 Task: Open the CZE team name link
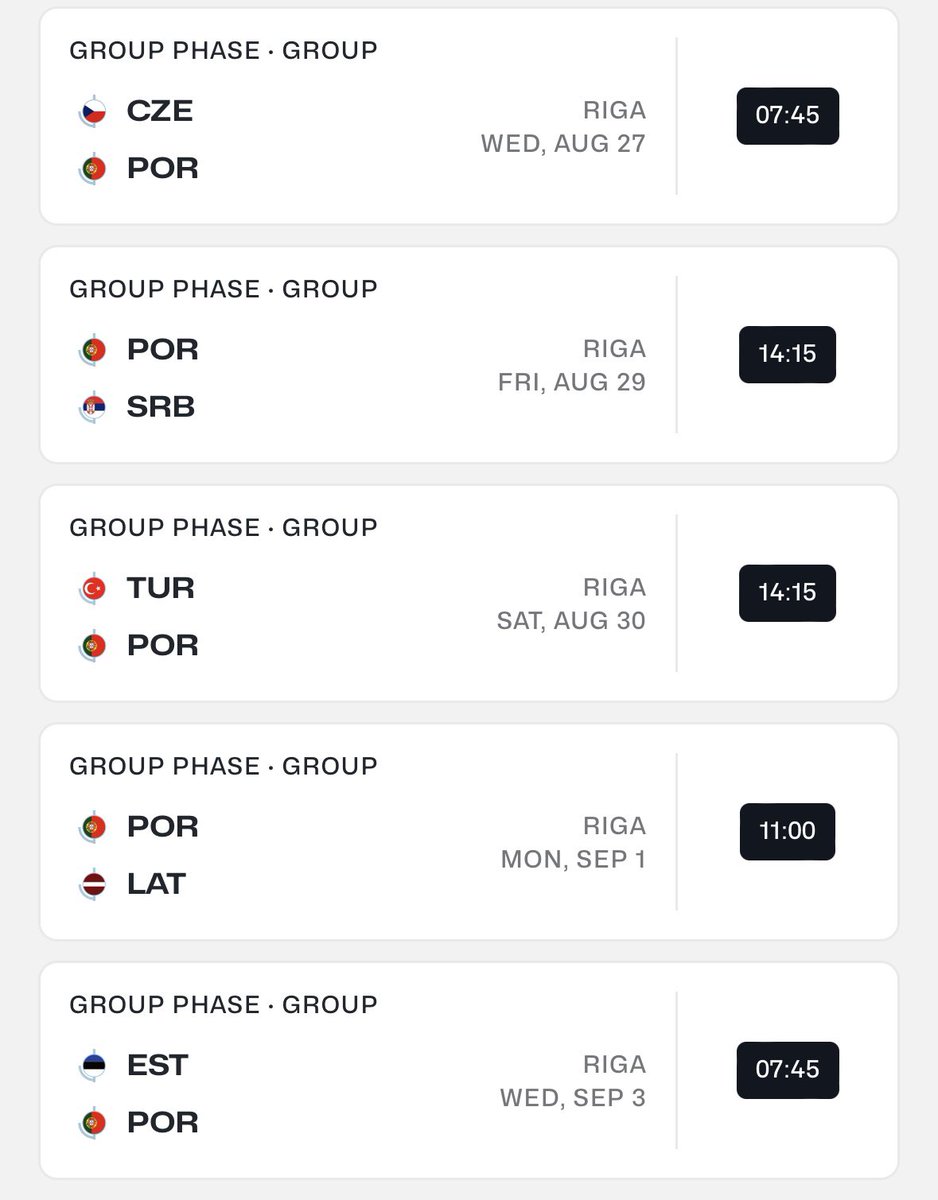(160, 111)
